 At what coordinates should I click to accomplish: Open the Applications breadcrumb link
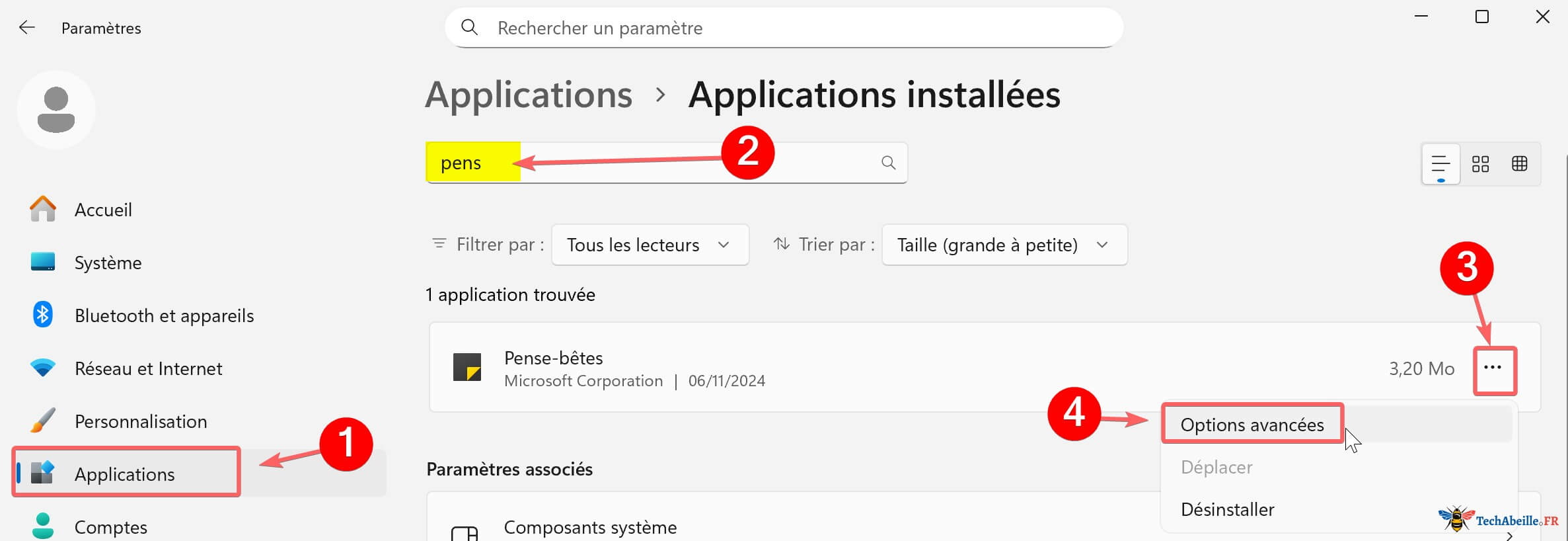point(528,95)
